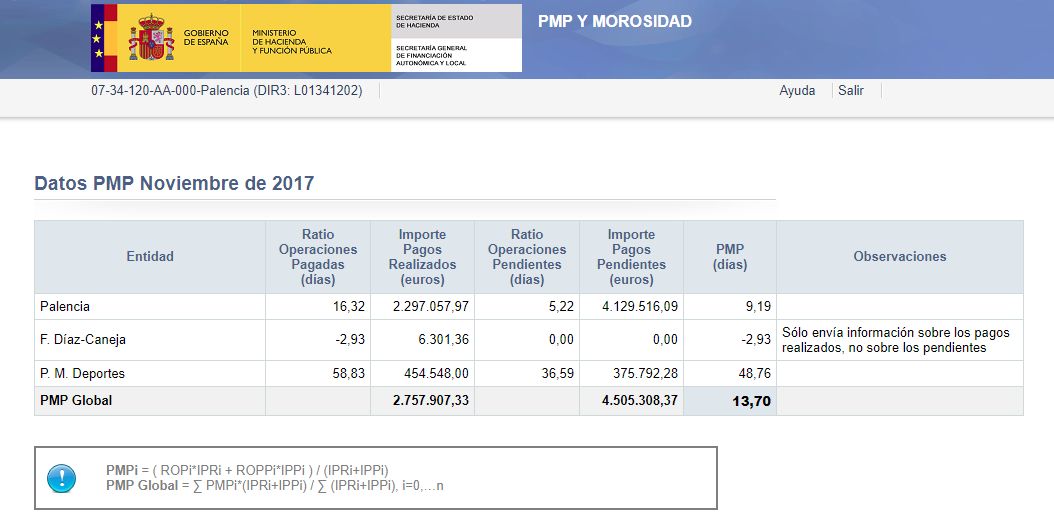
Task: Select the P. M. Deportes entity cell
Action: [82, 374]
